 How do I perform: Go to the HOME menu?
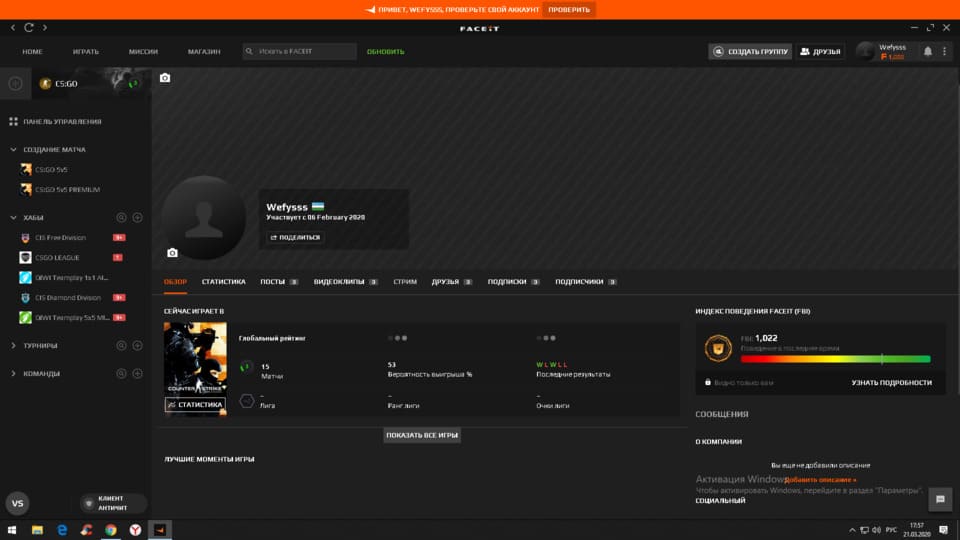pyautogui.click(x=32, y=51)
